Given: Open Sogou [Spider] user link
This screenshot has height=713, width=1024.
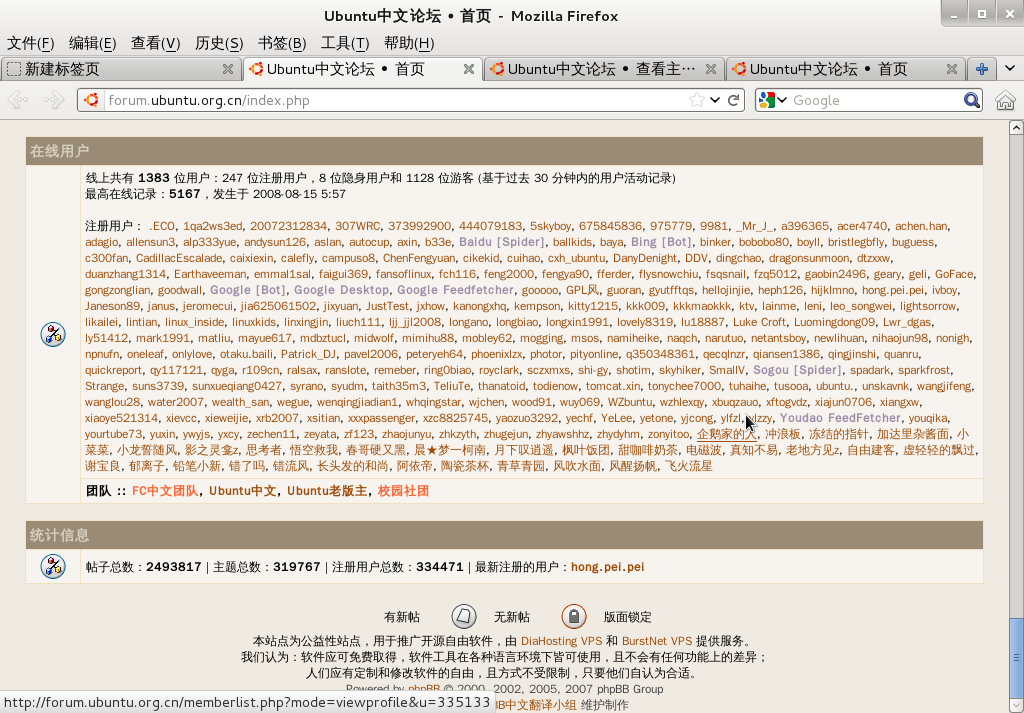Looking at the screenshot, I should [x=797, y=370].
